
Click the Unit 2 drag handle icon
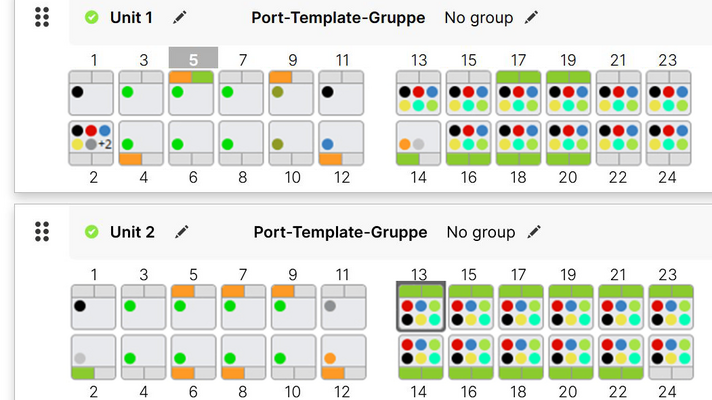coord(42,232)
